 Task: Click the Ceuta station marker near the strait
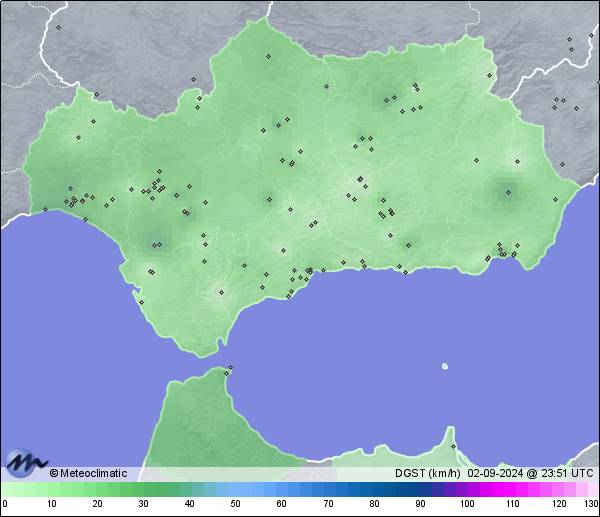pyautogui.click(x=229, y=368)
